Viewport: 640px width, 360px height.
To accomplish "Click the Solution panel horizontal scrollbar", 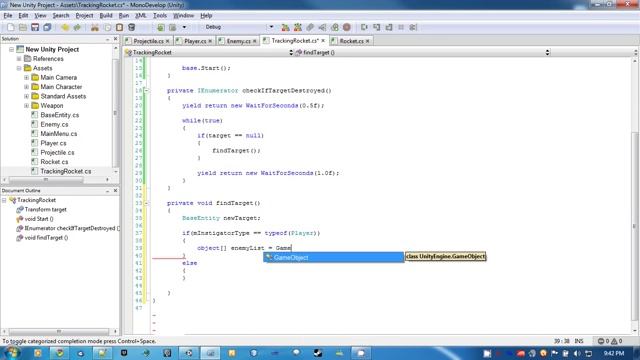I will 57,180.
